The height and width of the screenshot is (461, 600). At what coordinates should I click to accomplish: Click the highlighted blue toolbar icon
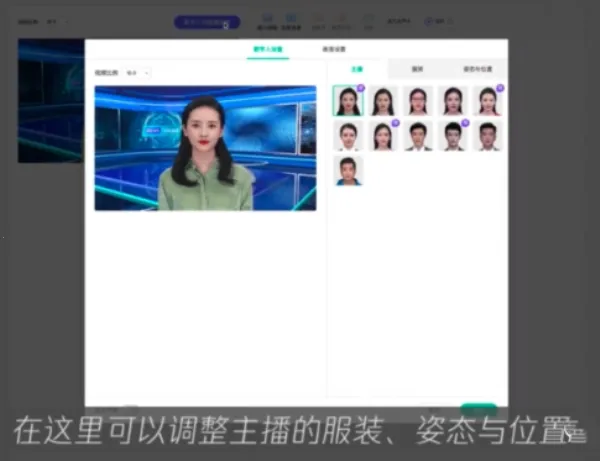click(291, 21)
